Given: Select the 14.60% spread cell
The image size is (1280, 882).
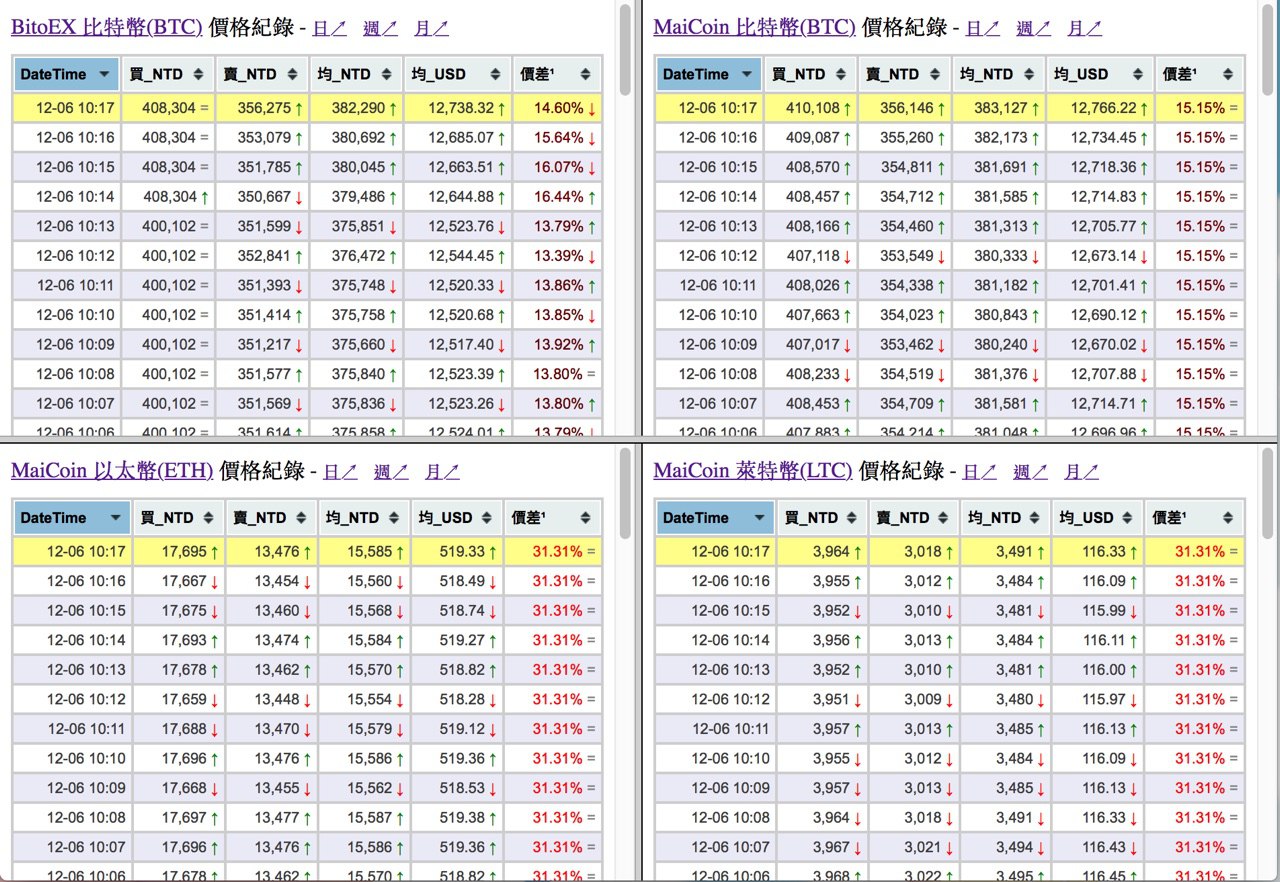Looking at the screenshot, I should [x=557, y=108].
